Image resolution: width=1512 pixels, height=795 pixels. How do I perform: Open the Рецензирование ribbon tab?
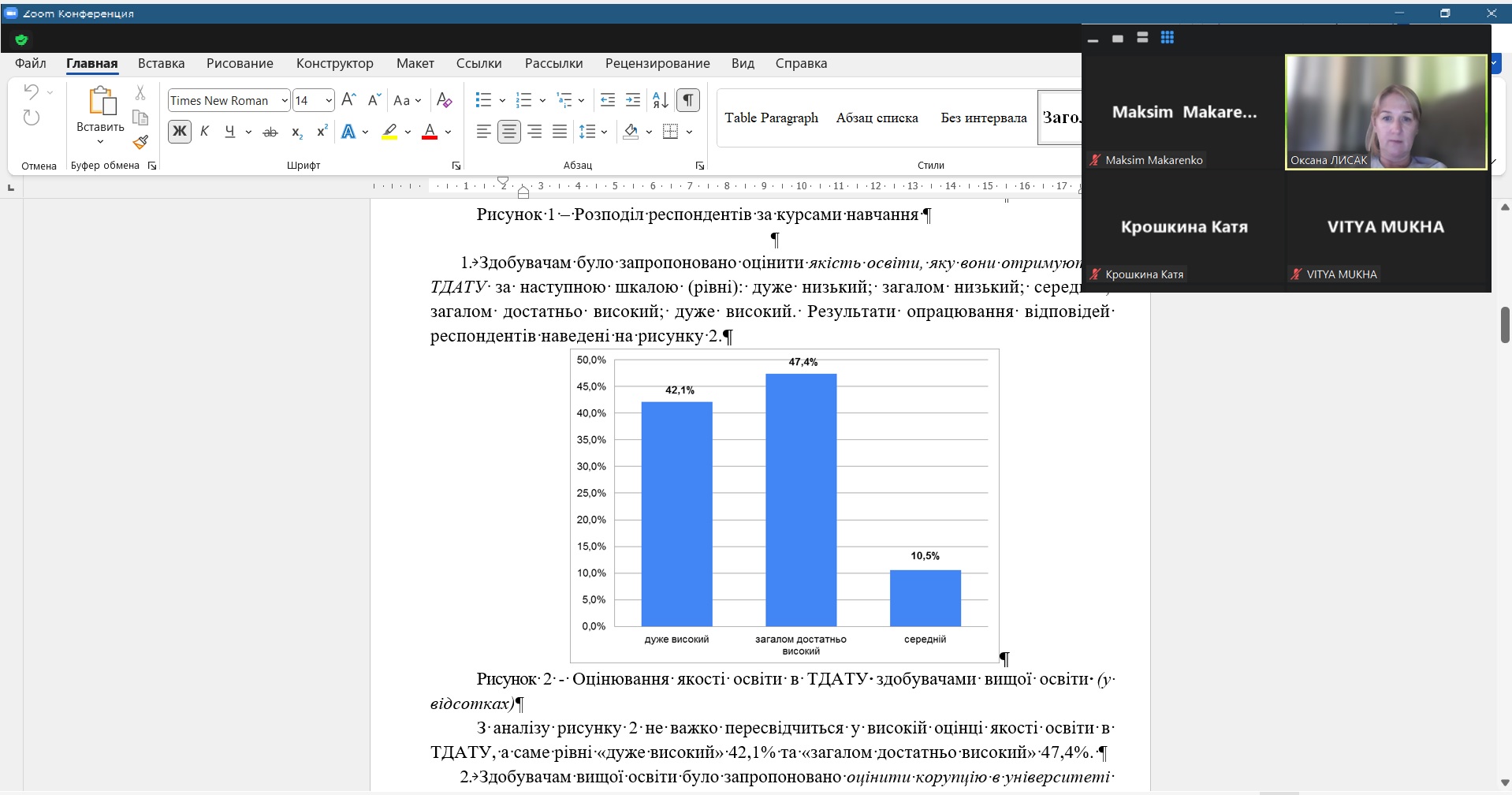(657, 64)
